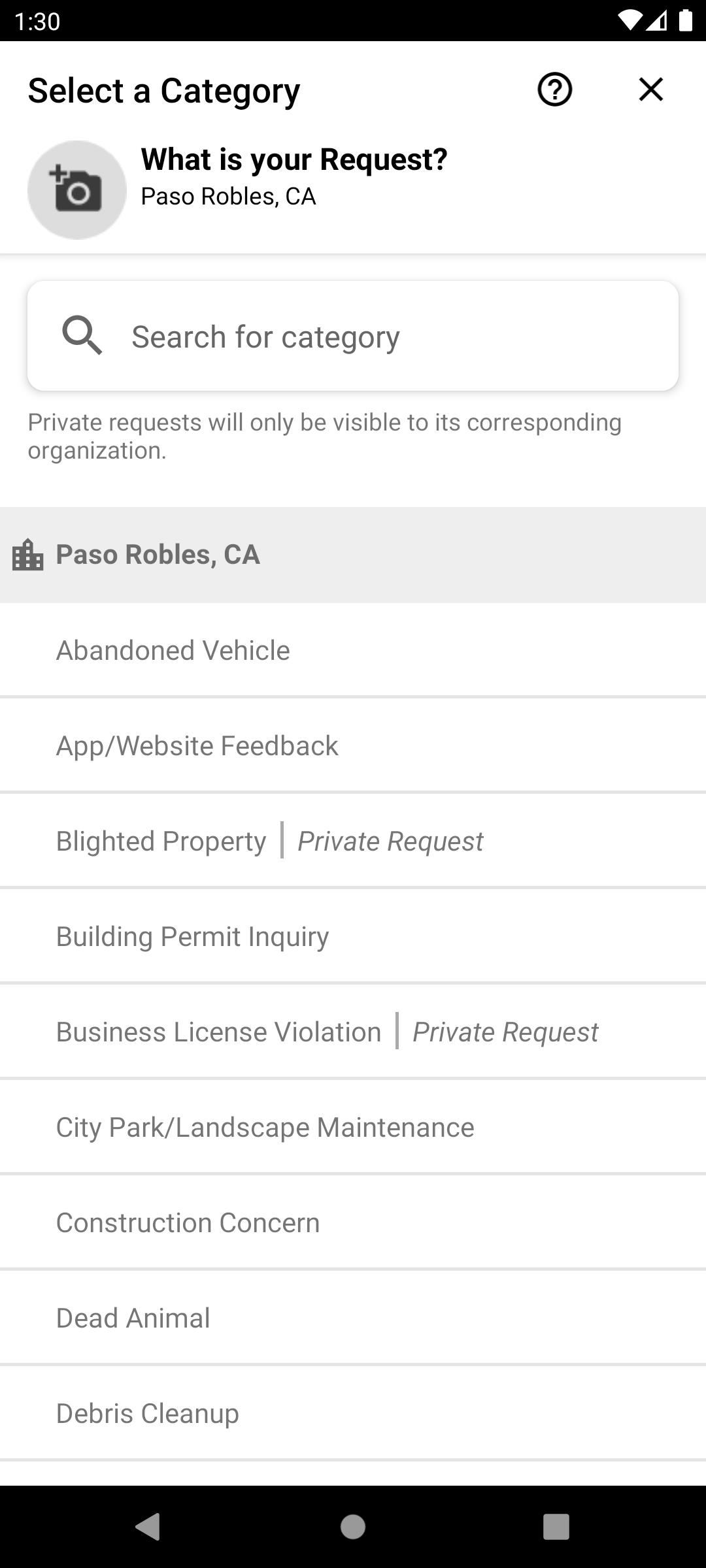Focus the Search for category field
706x1568 pixels.
click(x=392, y=336)
